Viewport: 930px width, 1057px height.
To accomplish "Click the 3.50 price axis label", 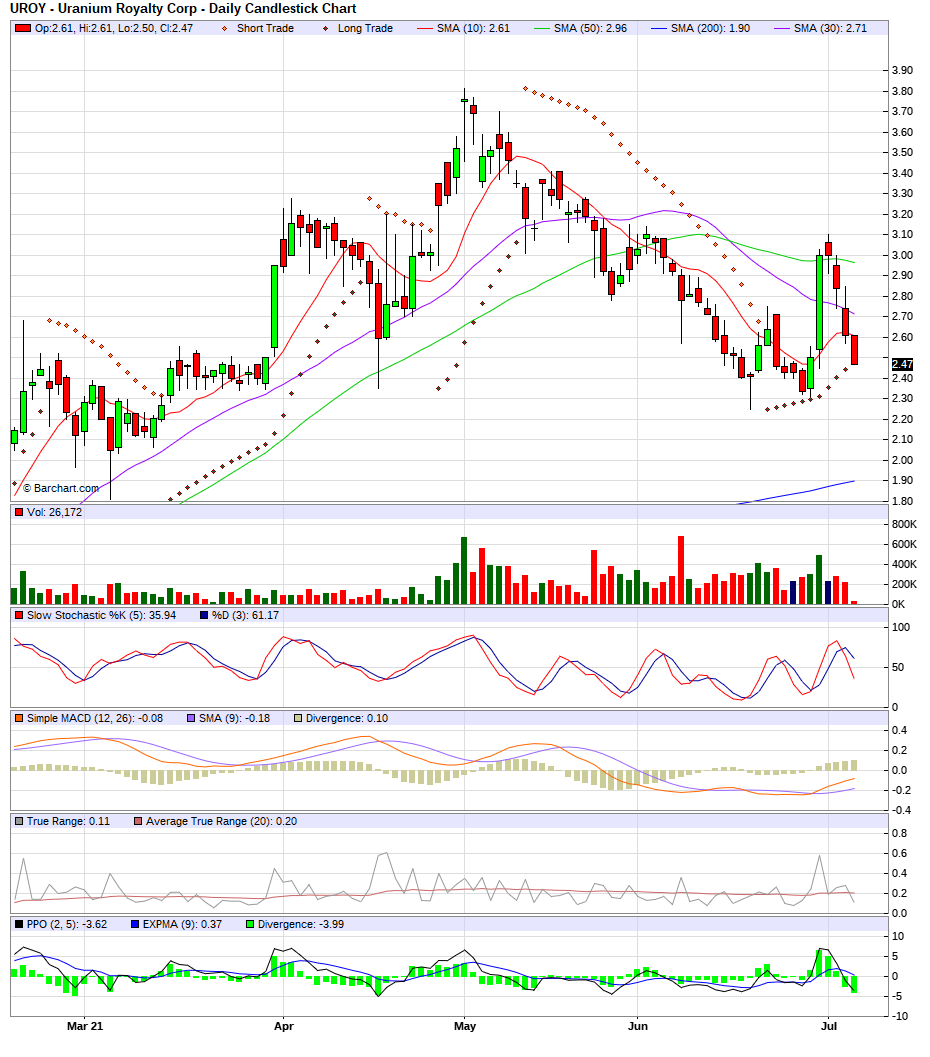I will pyautogui.click(x=902, y=153).
